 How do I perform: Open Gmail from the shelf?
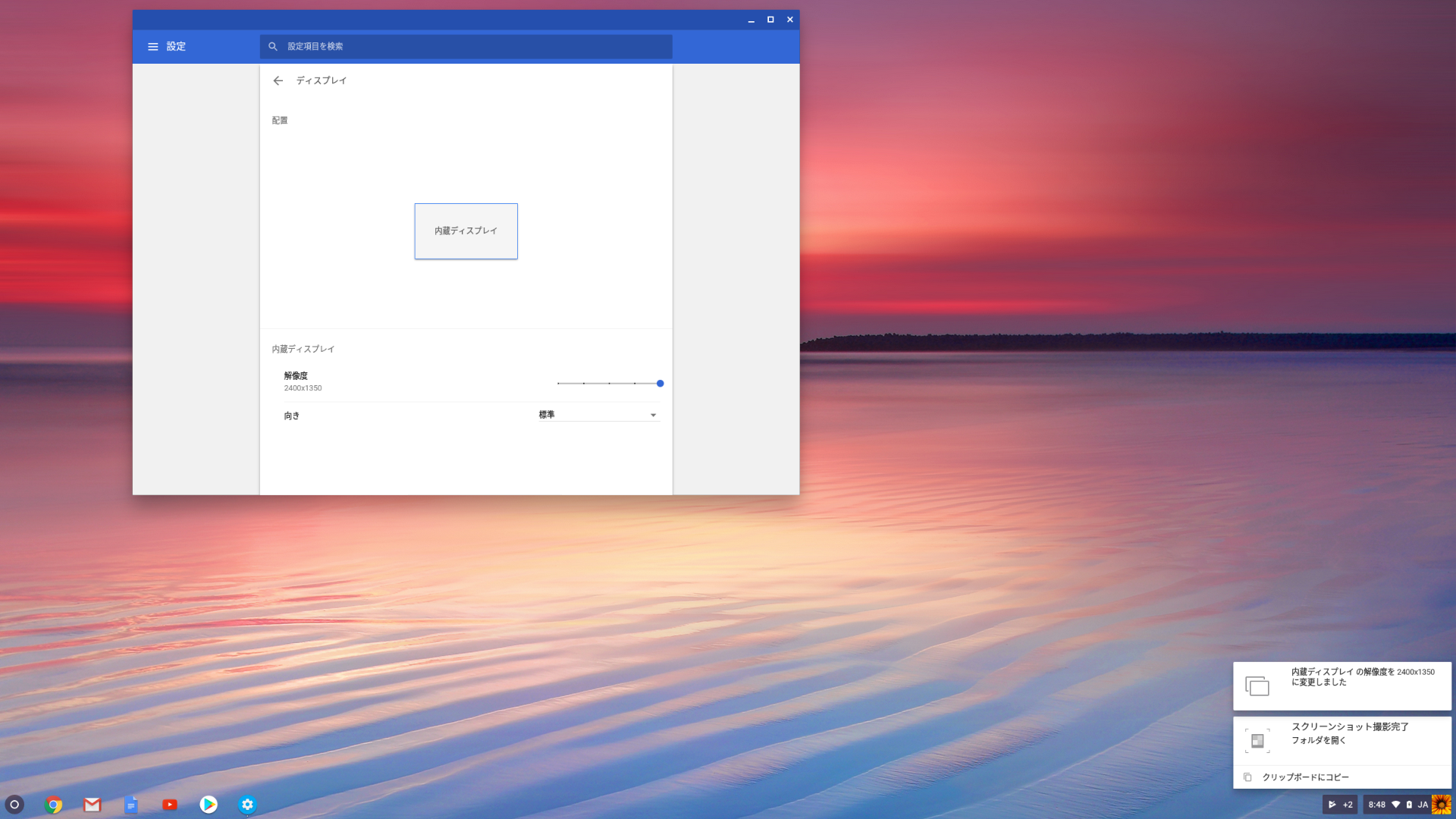coord(93,805)
